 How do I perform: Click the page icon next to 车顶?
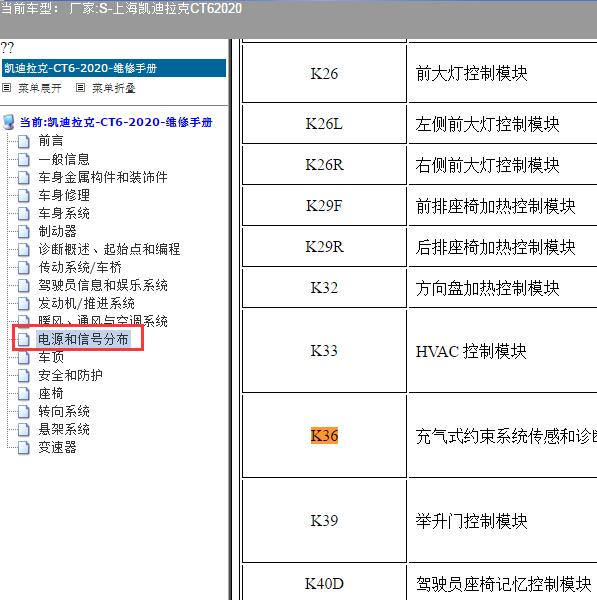[x=24, y=357]
